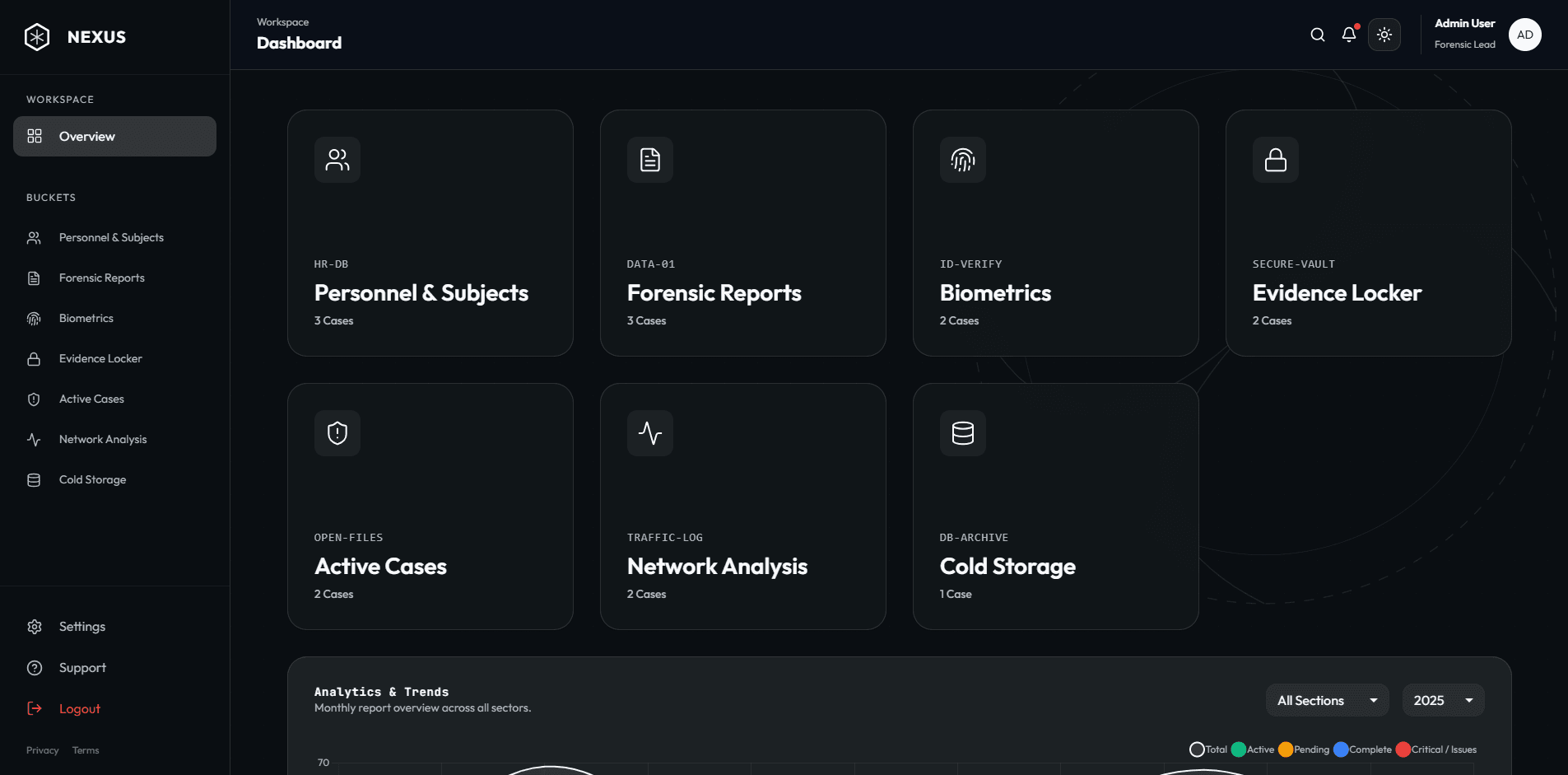Expand the Personnel & Subjects bucket in sidebar
1568x775 pixels.
(110, 237)
